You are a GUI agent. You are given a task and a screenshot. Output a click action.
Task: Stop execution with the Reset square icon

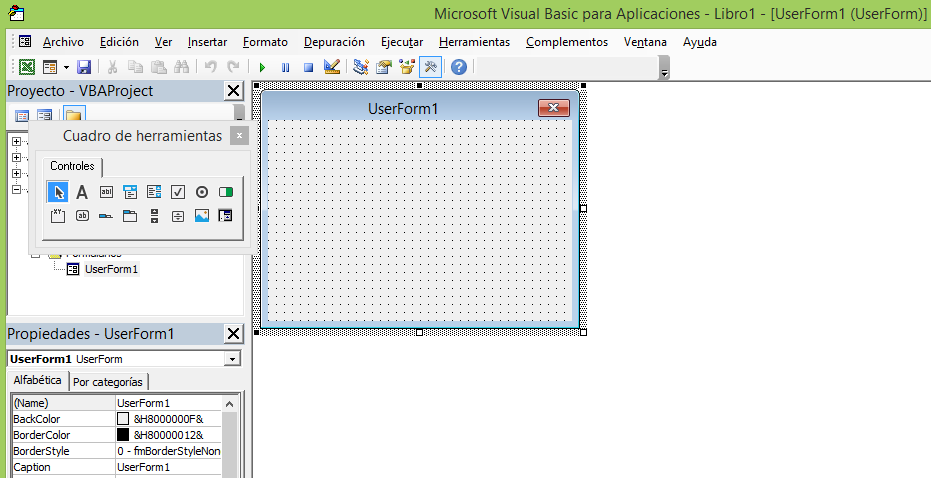308,67
